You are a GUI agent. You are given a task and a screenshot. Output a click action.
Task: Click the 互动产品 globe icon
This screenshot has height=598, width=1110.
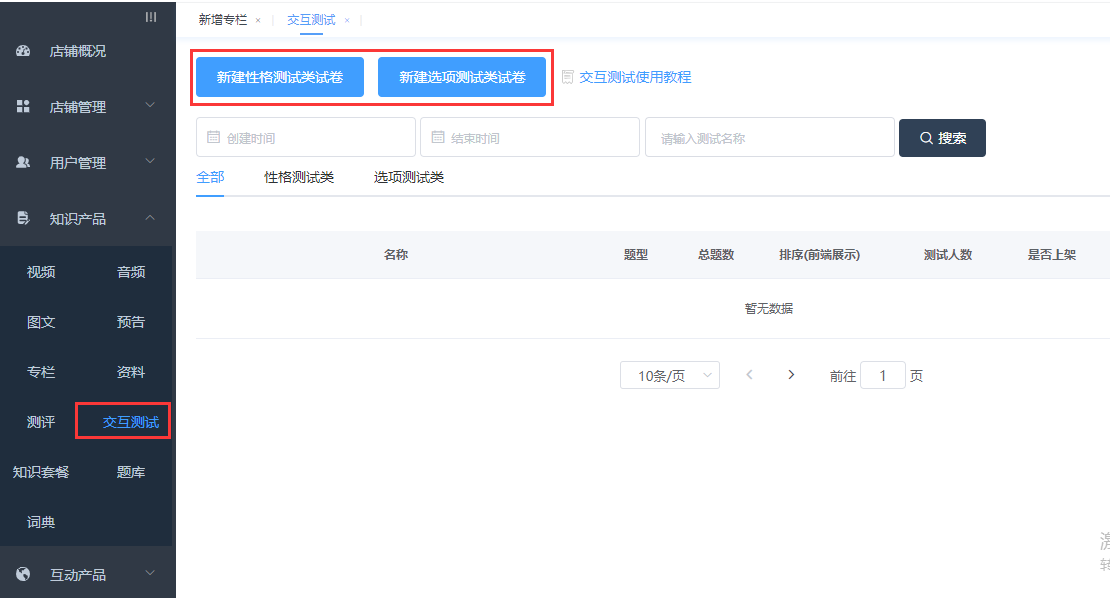pos(23,574)
